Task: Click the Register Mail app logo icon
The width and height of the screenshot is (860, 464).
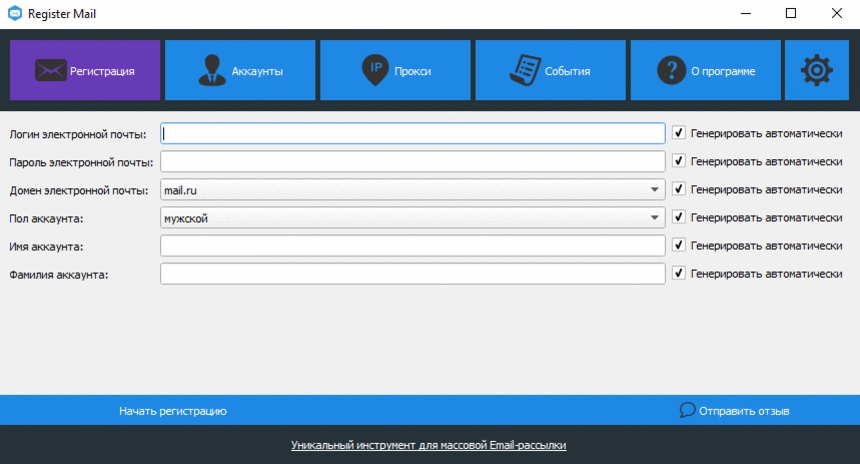Action: pyautogui.click(x=15, y=13)
